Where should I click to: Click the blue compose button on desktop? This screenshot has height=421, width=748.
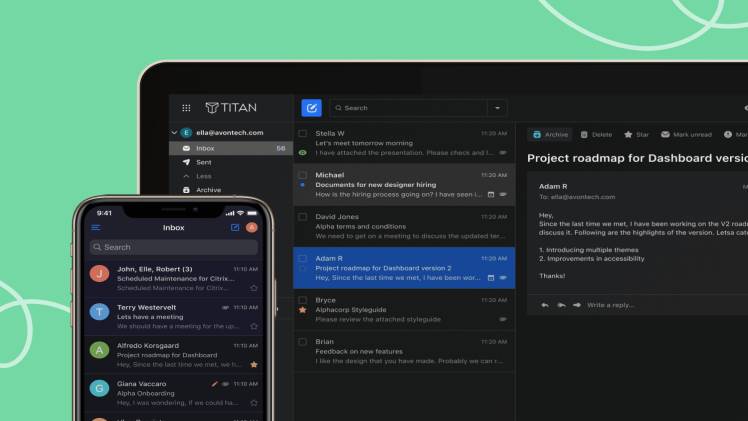tap(311, 108)
